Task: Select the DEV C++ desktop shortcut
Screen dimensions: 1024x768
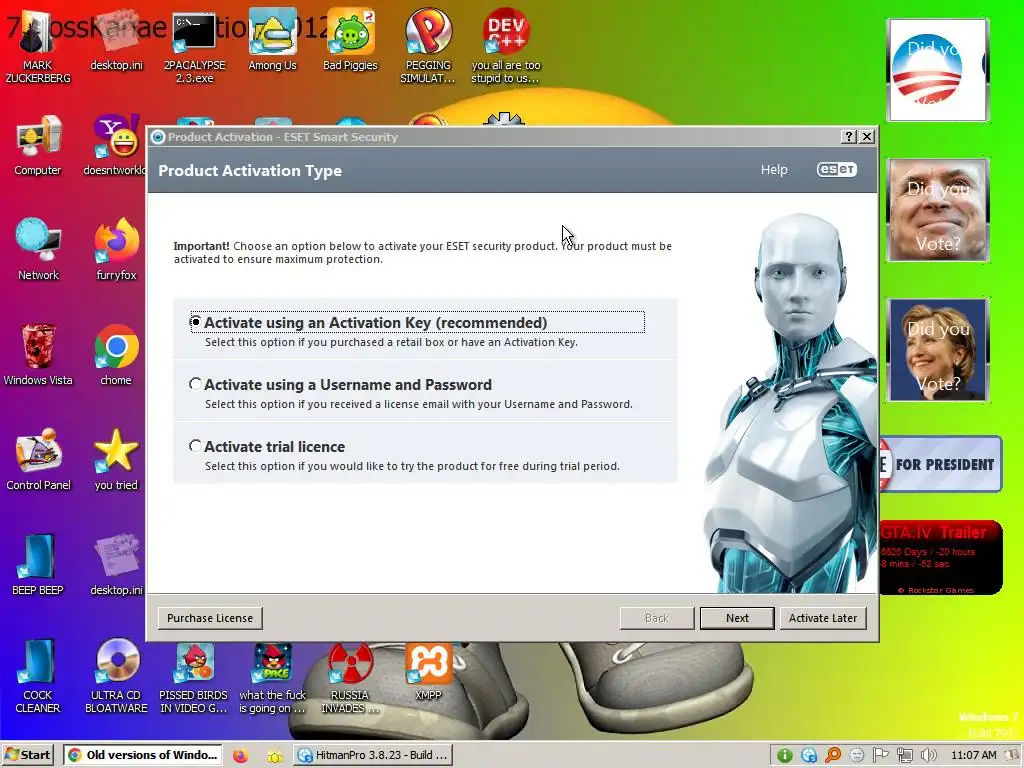Action: point(506,47)
